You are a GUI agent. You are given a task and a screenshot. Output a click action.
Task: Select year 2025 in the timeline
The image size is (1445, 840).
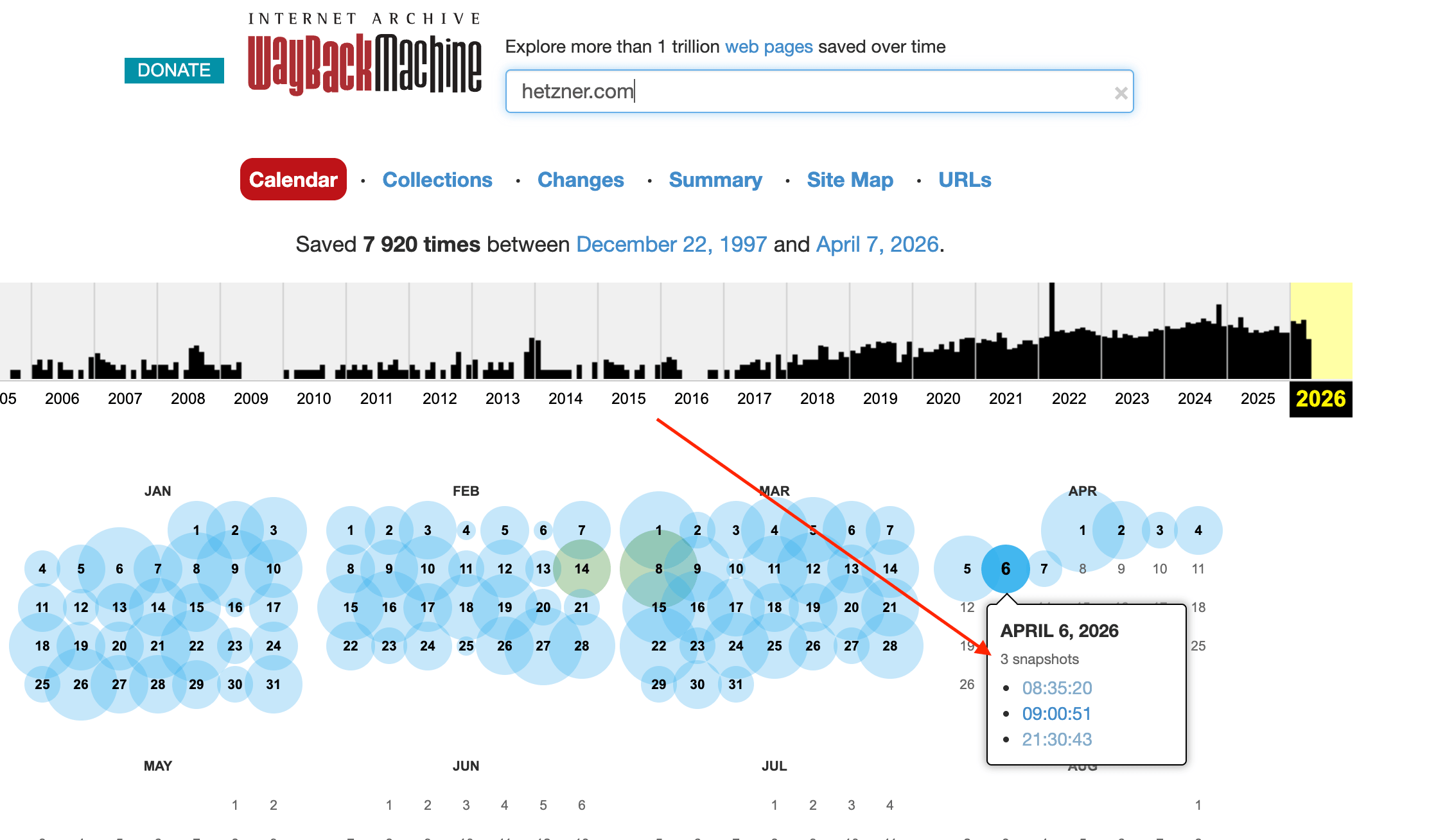tap(1257, 399)
